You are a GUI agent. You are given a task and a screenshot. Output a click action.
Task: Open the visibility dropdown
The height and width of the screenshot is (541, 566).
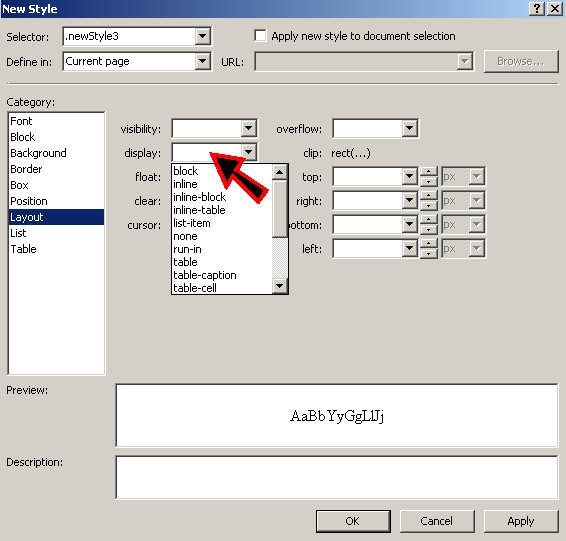[248, 128]
